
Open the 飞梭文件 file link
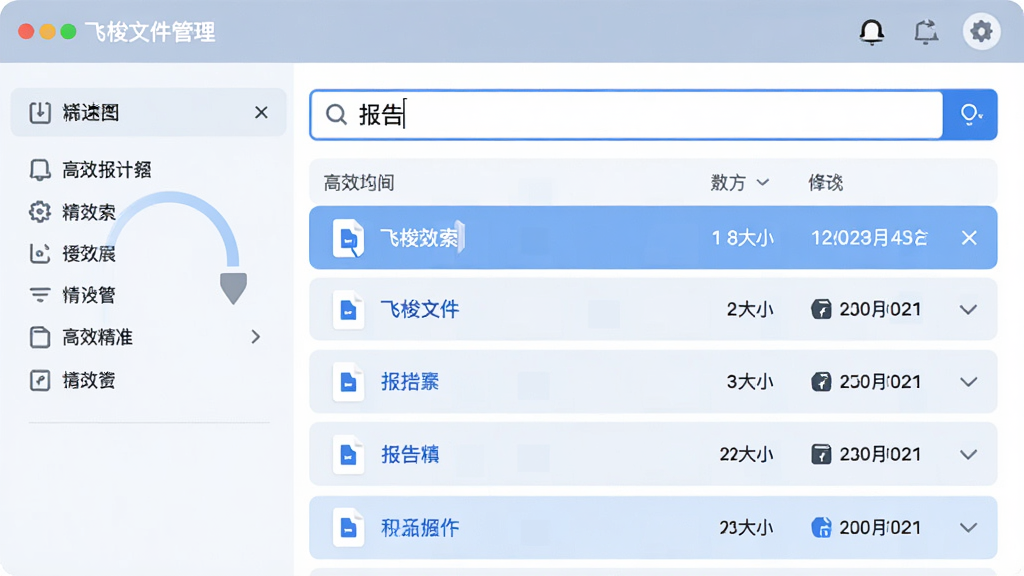point(420,309)
